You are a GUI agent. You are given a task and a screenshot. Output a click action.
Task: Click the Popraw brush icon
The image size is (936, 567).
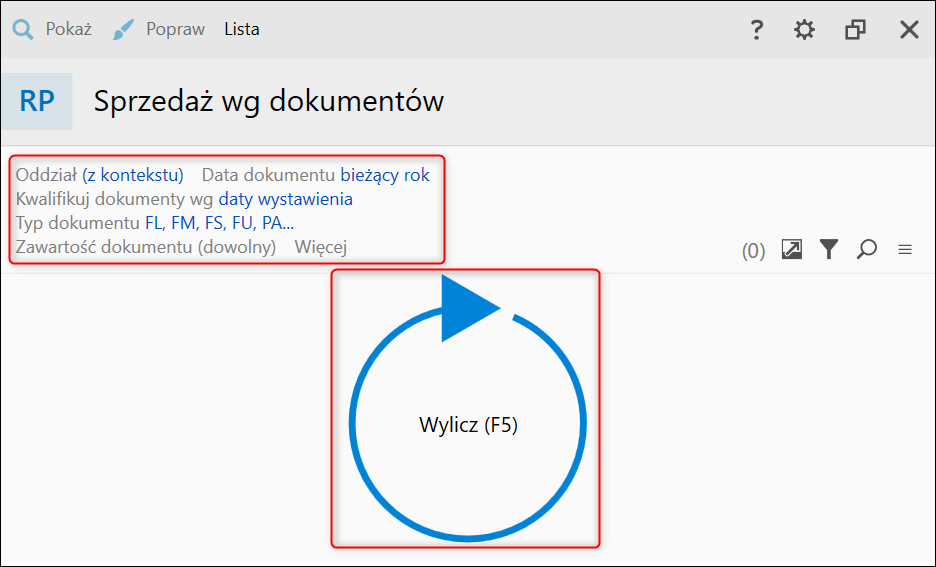point(123,30)
